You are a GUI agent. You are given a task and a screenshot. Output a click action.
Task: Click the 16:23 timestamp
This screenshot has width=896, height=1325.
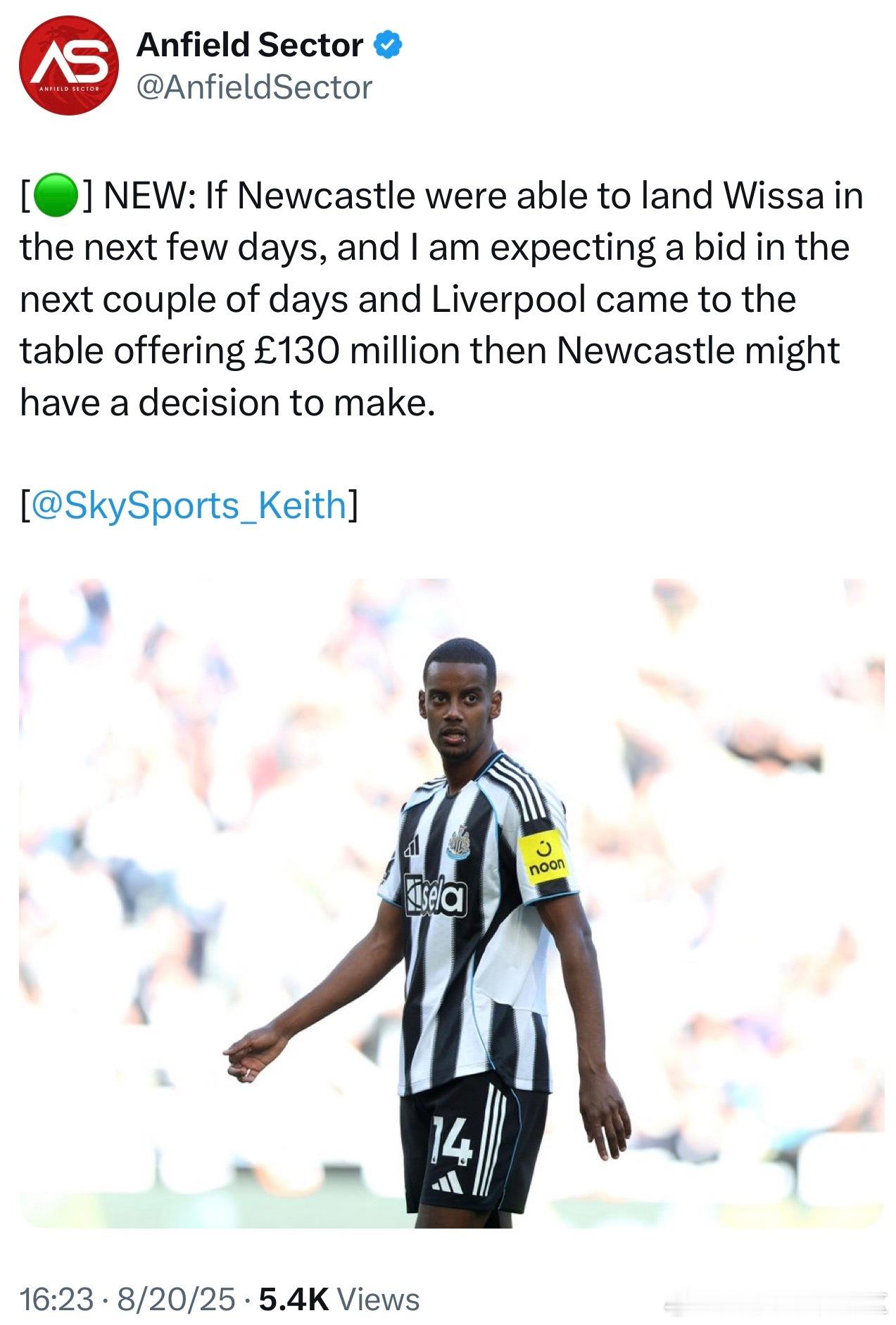(x=57, y=1300)
